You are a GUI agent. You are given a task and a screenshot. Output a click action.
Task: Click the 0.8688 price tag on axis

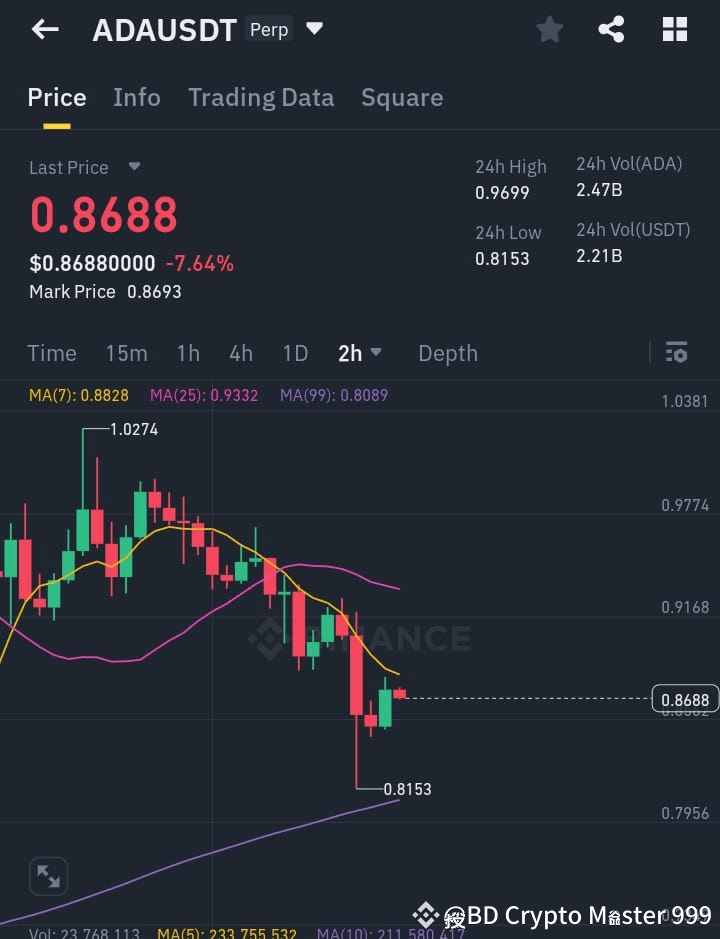pos(685,699)
